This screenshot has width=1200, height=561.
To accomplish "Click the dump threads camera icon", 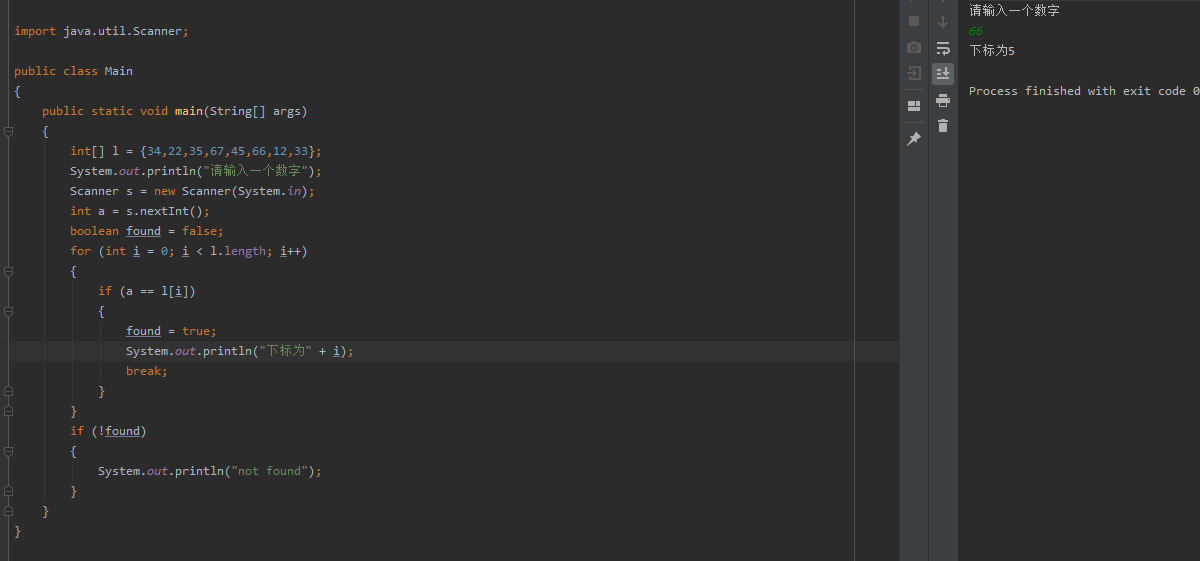I will (x=914, y=47).
